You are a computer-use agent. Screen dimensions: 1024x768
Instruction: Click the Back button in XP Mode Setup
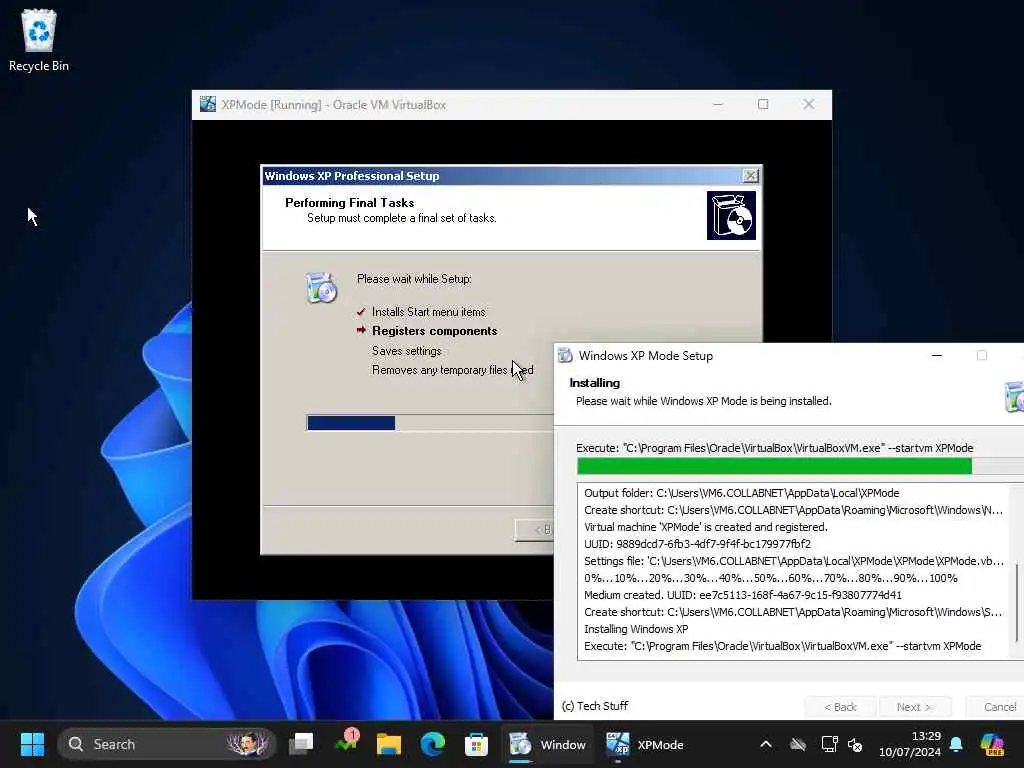click(x=840, y=707)
